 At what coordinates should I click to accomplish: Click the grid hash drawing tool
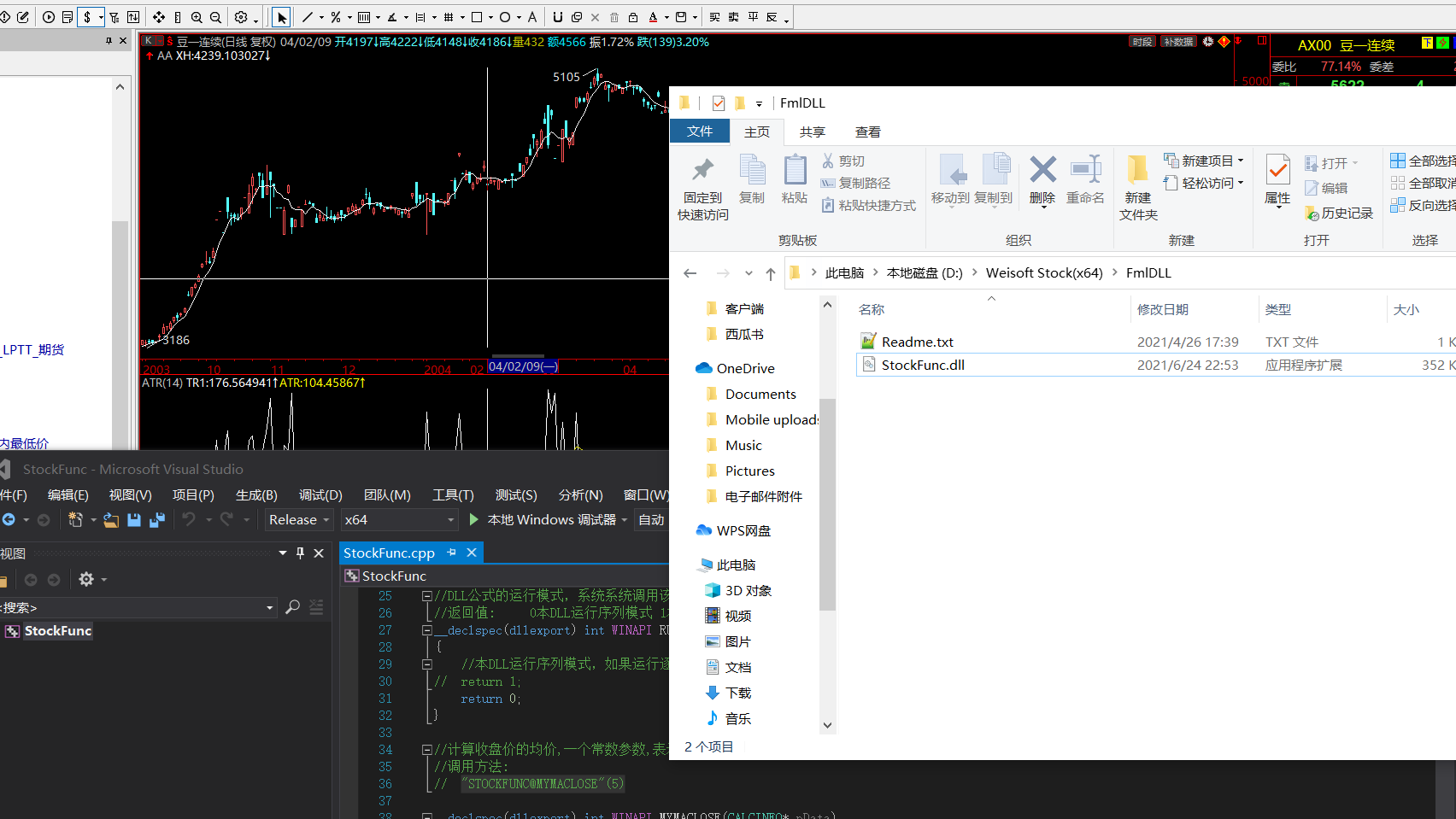pyautogui.click(x=449, y=17)
